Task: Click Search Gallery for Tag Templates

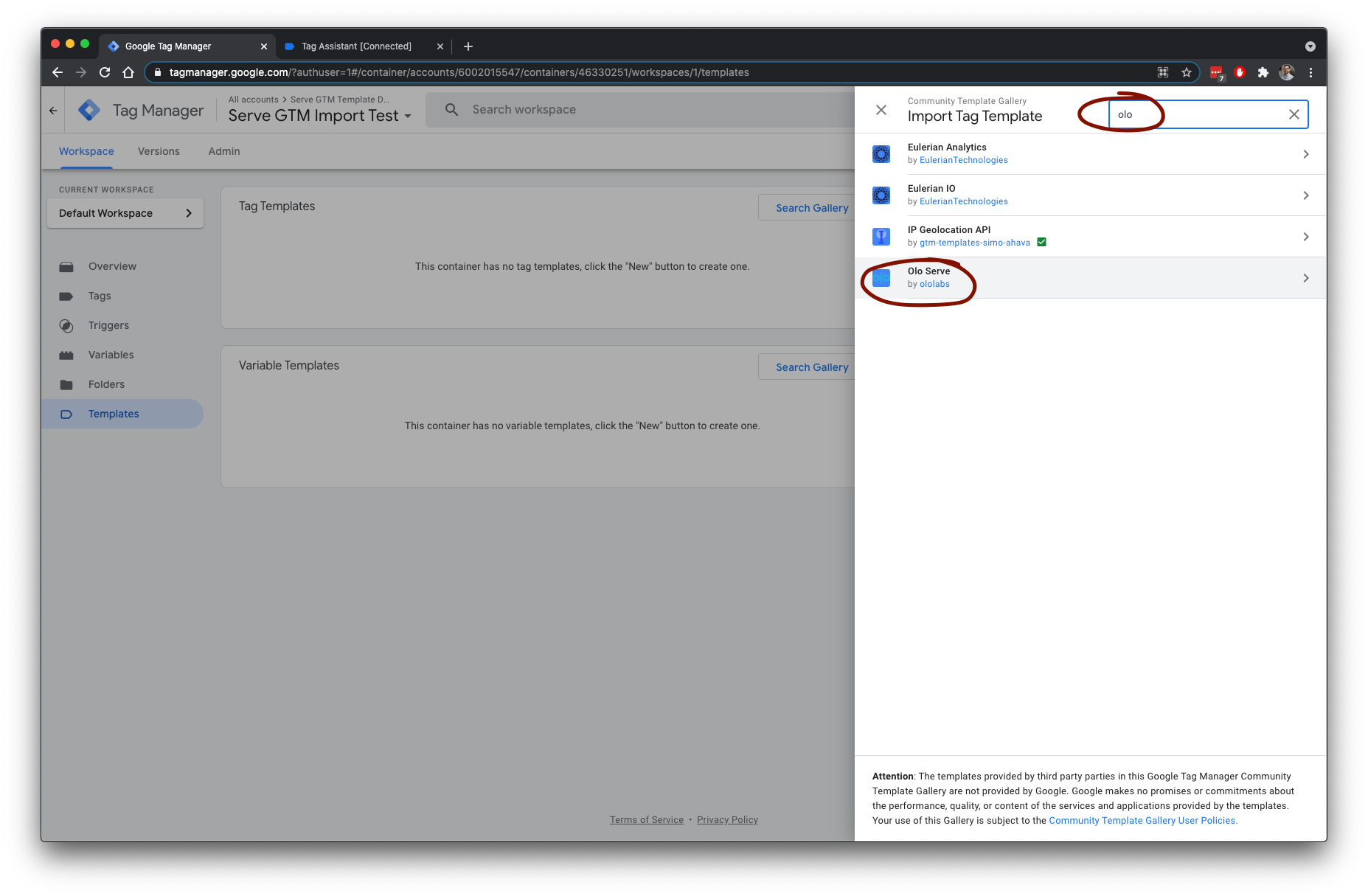Action: [812, 208]
